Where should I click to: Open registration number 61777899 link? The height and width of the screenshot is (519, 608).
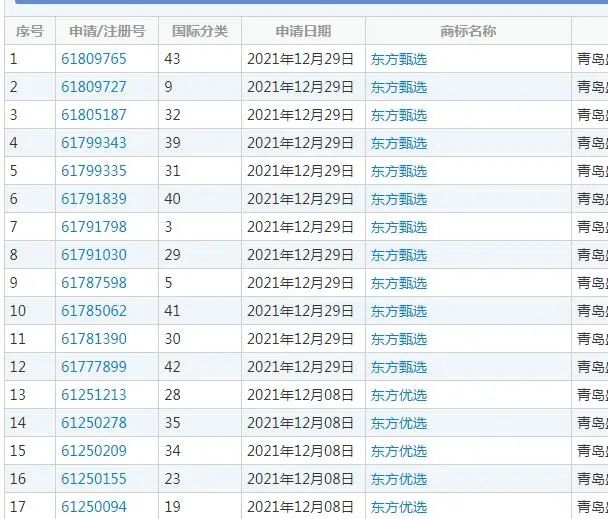(94, 367)
